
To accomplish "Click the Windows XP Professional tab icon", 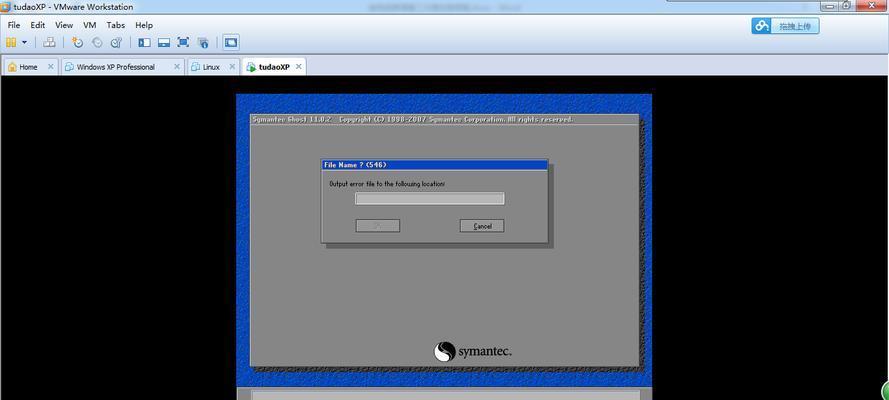I will 69,67.
